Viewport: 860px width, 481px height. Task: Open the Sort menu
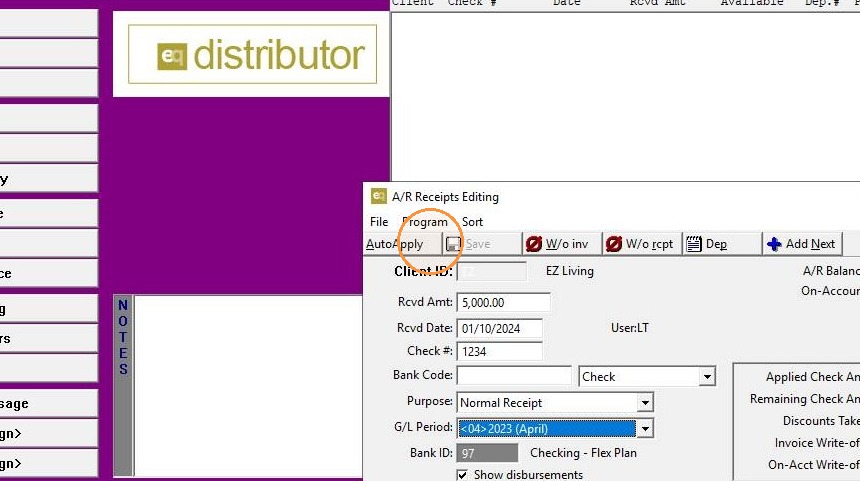click(x=472, y=222)
